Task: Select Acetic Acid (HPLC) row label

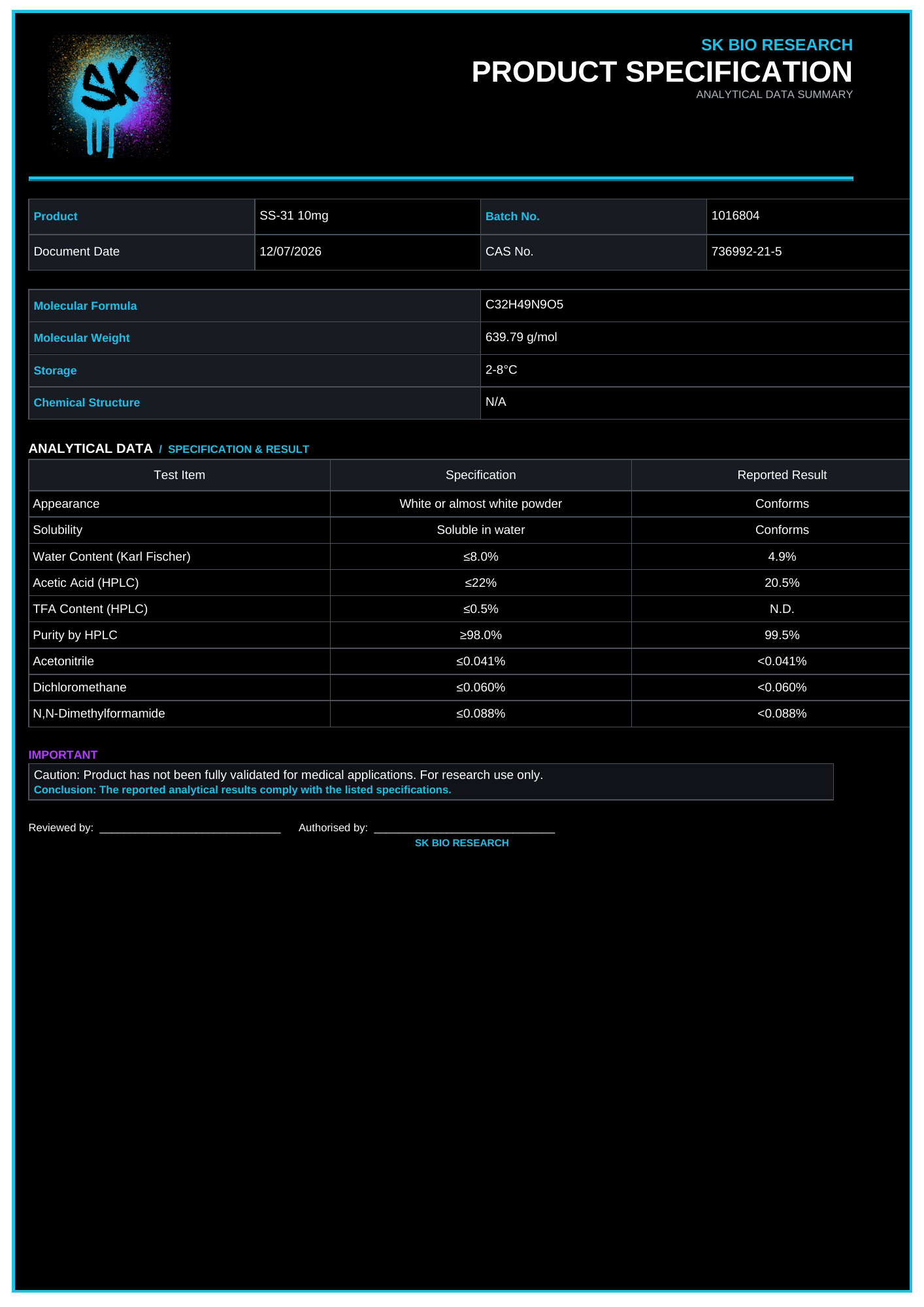Action: [x=86, y=583]
